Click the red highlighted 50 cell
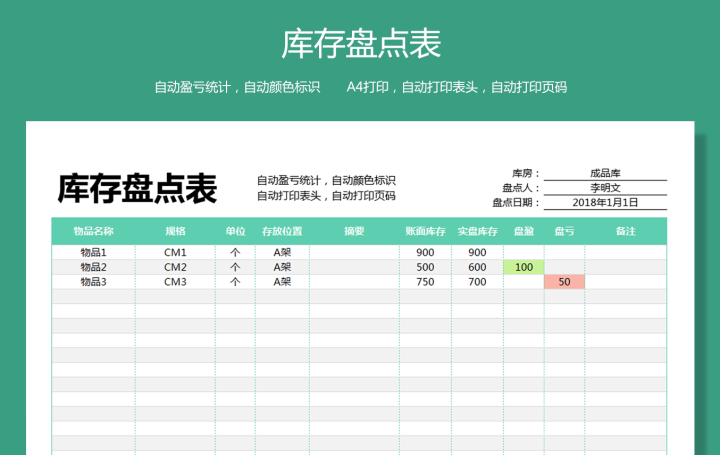720x455 pixels. pos(564,282)
